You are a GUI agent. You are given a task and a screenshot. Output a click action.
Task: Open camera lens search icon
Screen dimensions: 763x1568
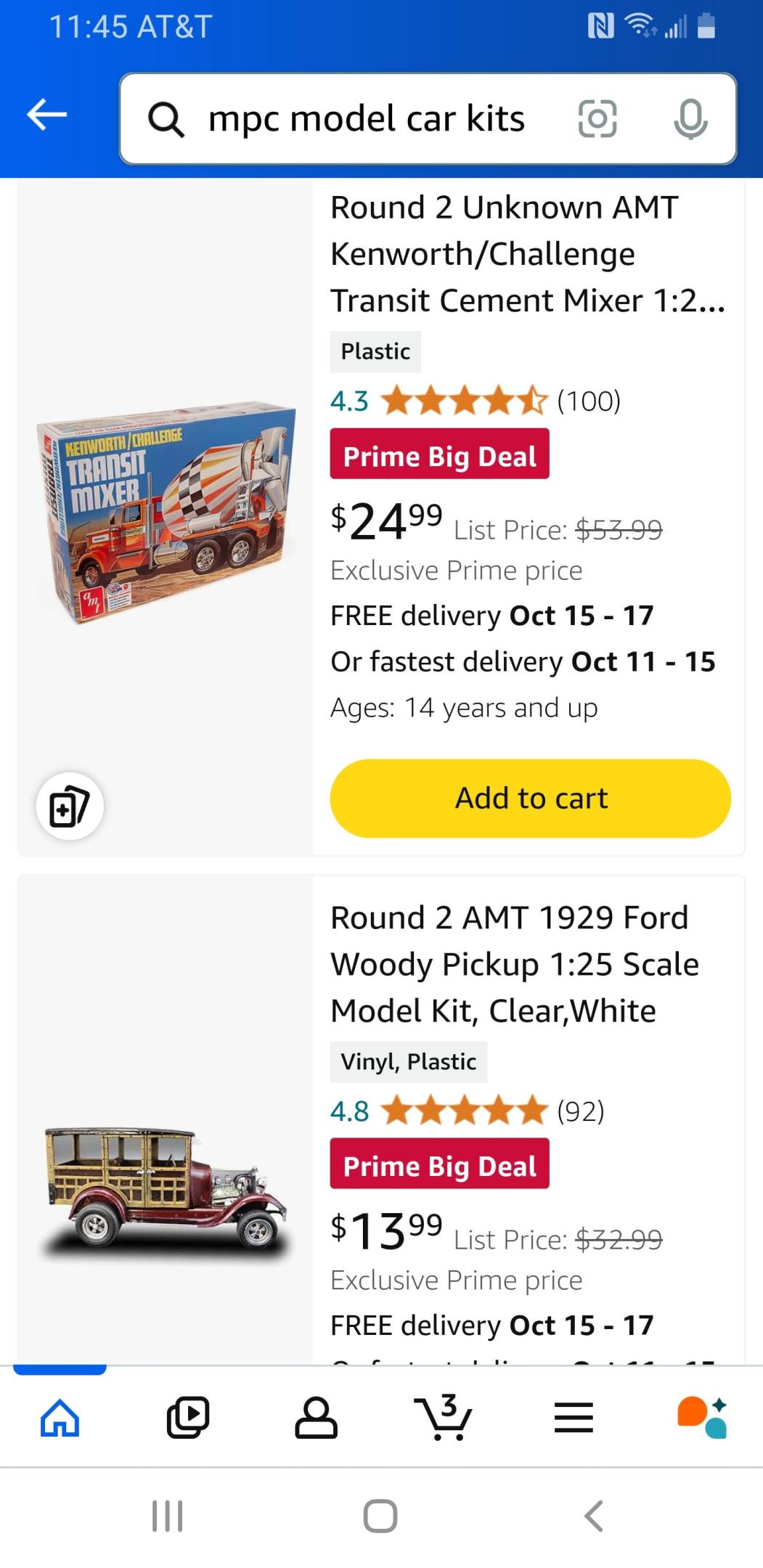click(x=597, y=118)
